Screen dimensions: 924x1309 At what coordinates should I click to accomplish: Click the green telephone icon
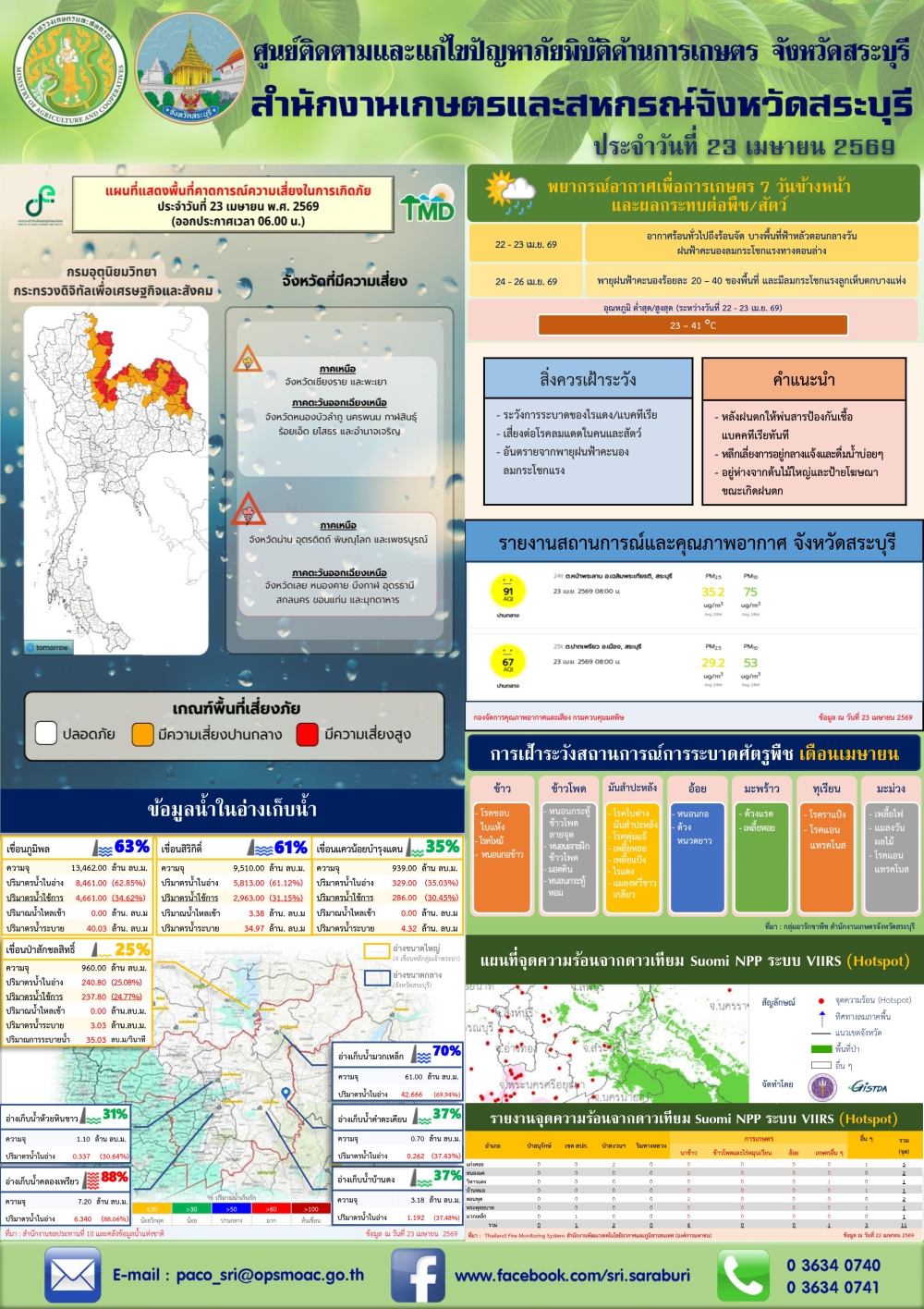tap(743, 1276)
